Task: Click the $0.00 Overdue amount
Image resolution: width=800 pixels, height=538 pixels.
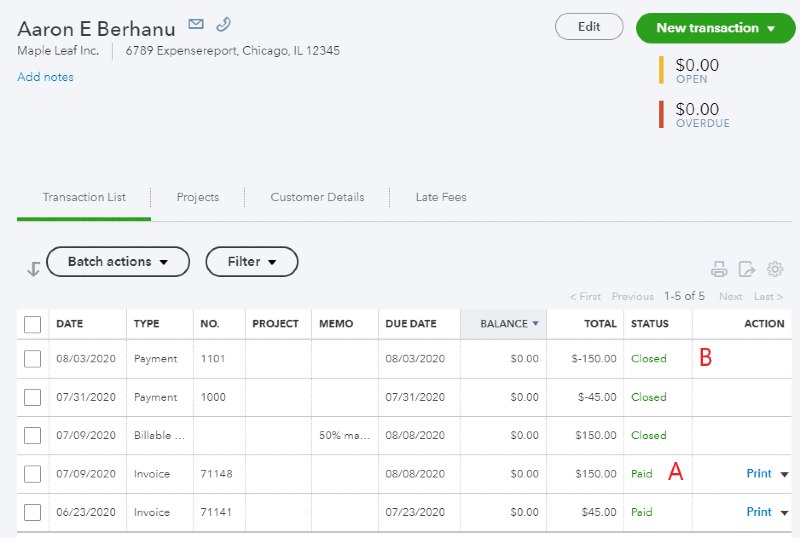Action: [697, 109]
